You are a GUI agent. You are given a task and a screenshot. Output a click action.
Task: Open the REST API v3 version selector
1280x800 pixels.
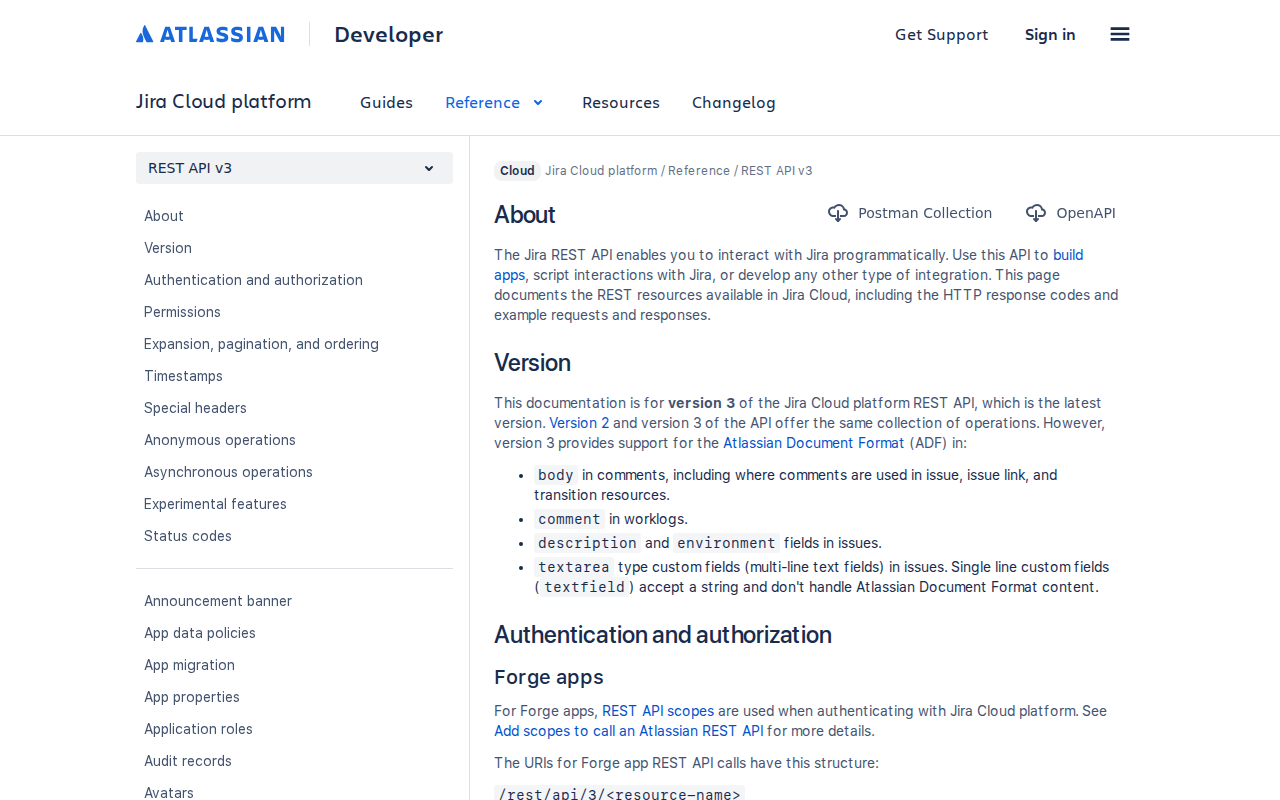tap(294, 168)
